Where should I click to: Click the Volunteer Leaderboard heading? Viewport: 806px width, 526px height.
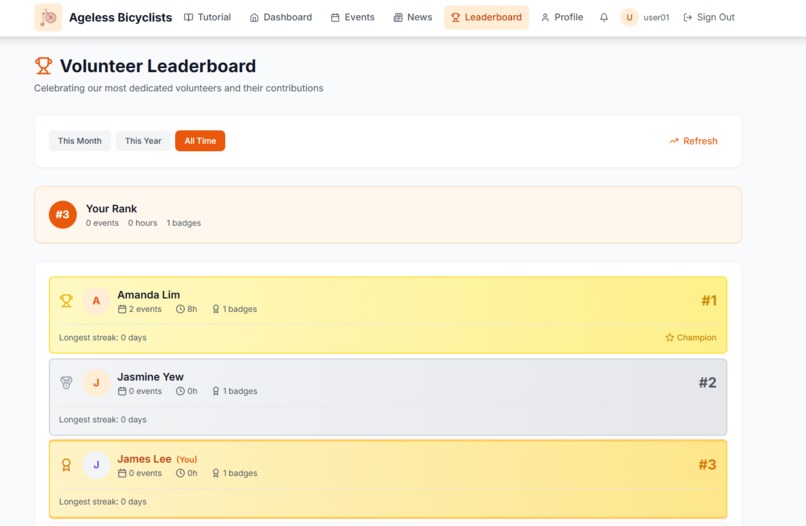[158, 66]
